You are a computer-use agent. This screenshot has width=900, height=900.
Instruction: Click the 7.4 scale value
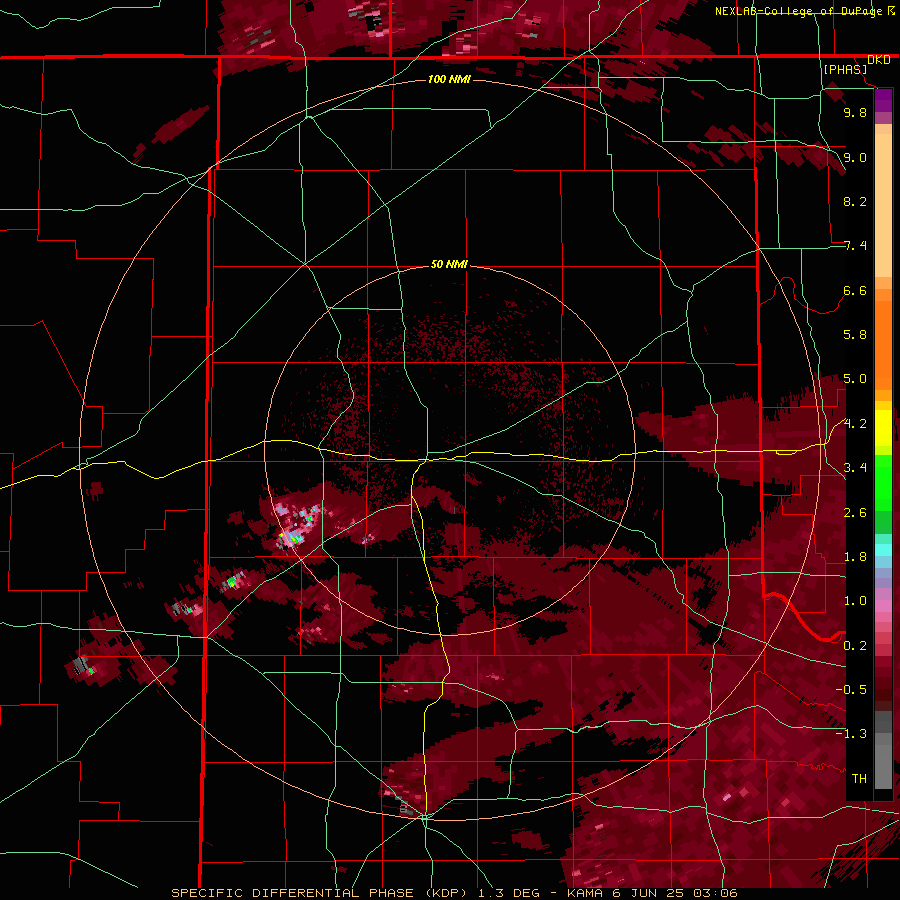point(855,246)
